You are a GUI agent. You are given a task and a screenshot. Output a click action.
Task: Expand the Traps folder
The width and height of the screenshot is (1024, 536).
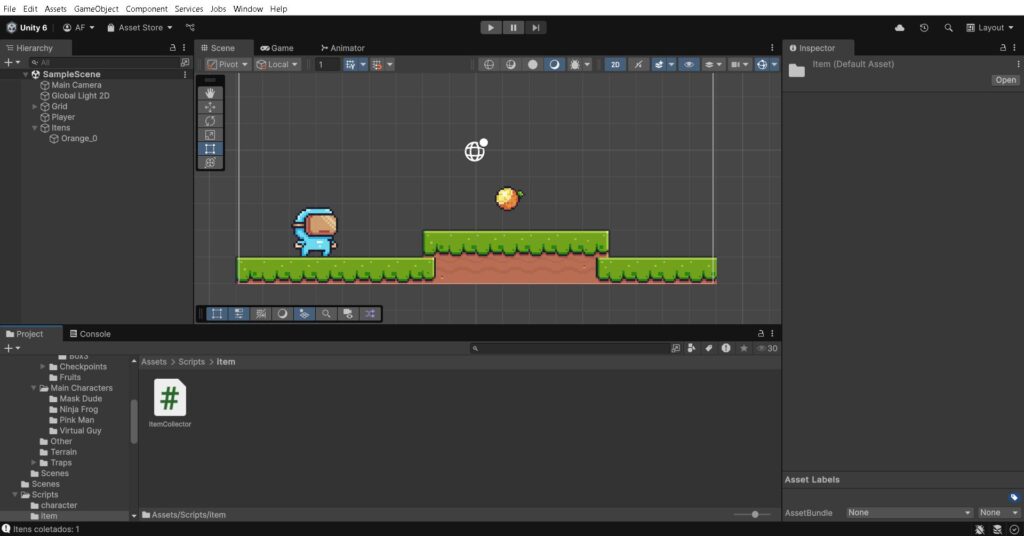click(x=33, y=462)
